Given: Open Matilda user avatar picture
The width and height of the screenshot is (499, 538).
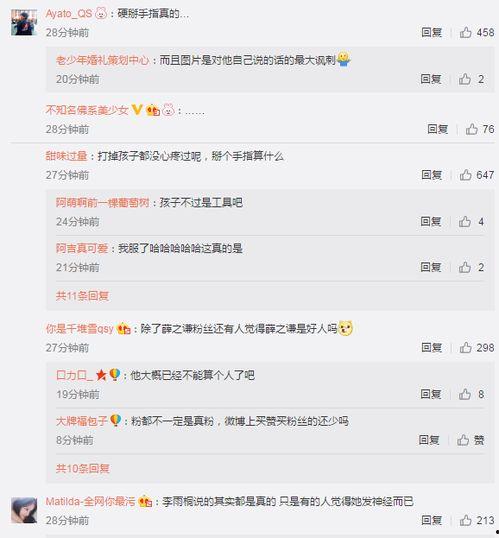Looking at the screenshot, I should click(x=24, y=511).
